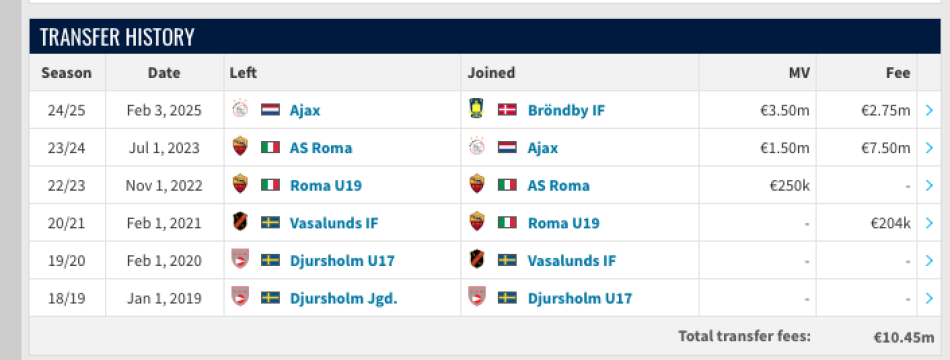Follow the Vasalunds IF link in the 19/20 Joined column
The width and height of the screenshot is (950, 360).
pos(571,261)
